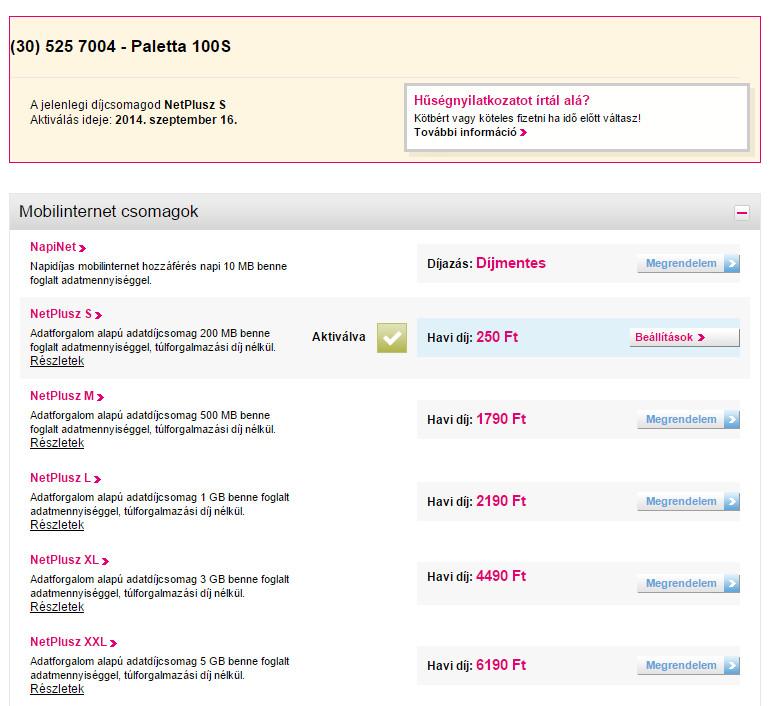Click Megrendelem for NapiNet

pos(688,264)
